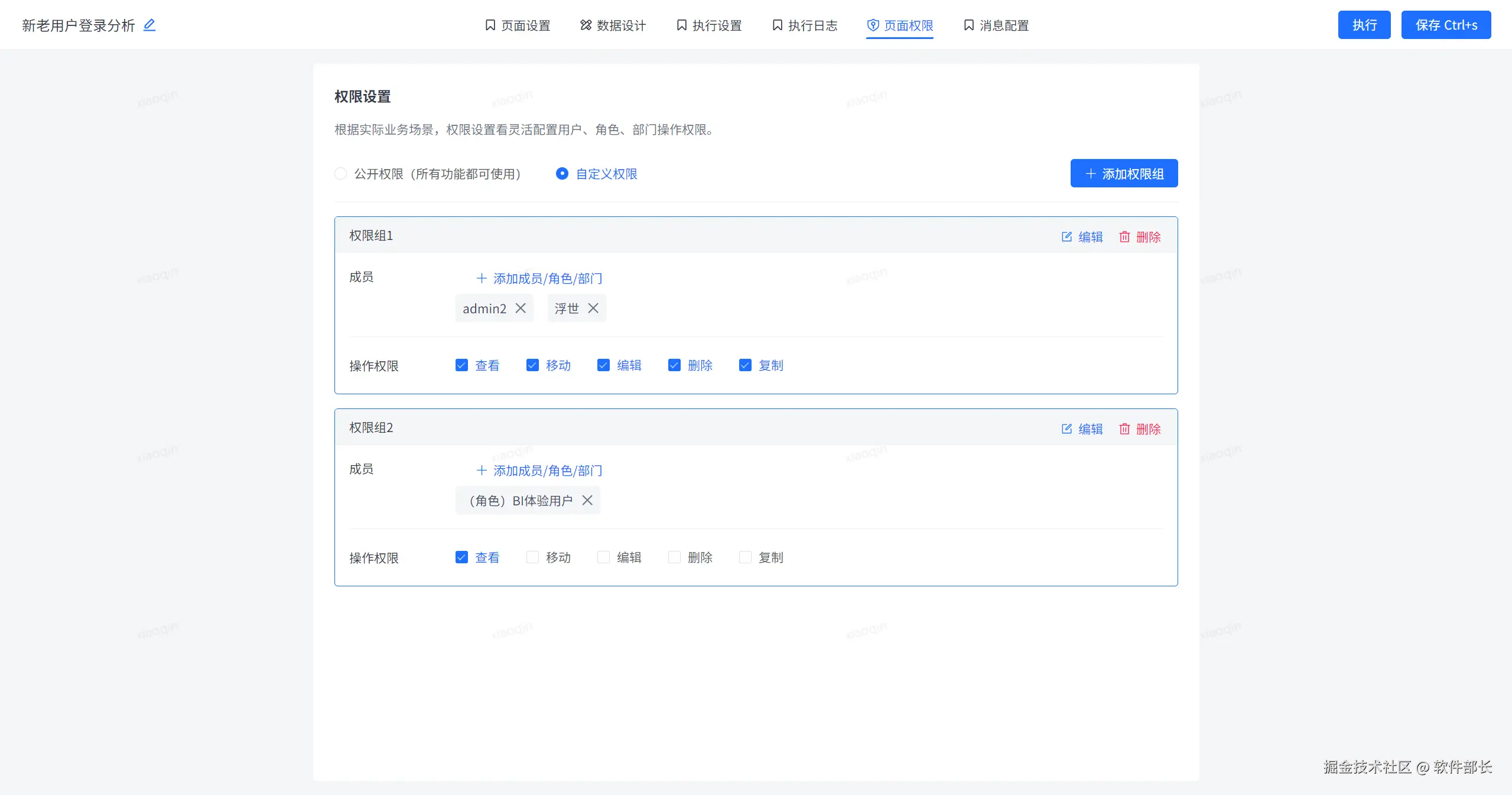This screenshot has width=1512, height=795.
Task: Switch to the 数据设计 tab
Action: click(613, 25)
